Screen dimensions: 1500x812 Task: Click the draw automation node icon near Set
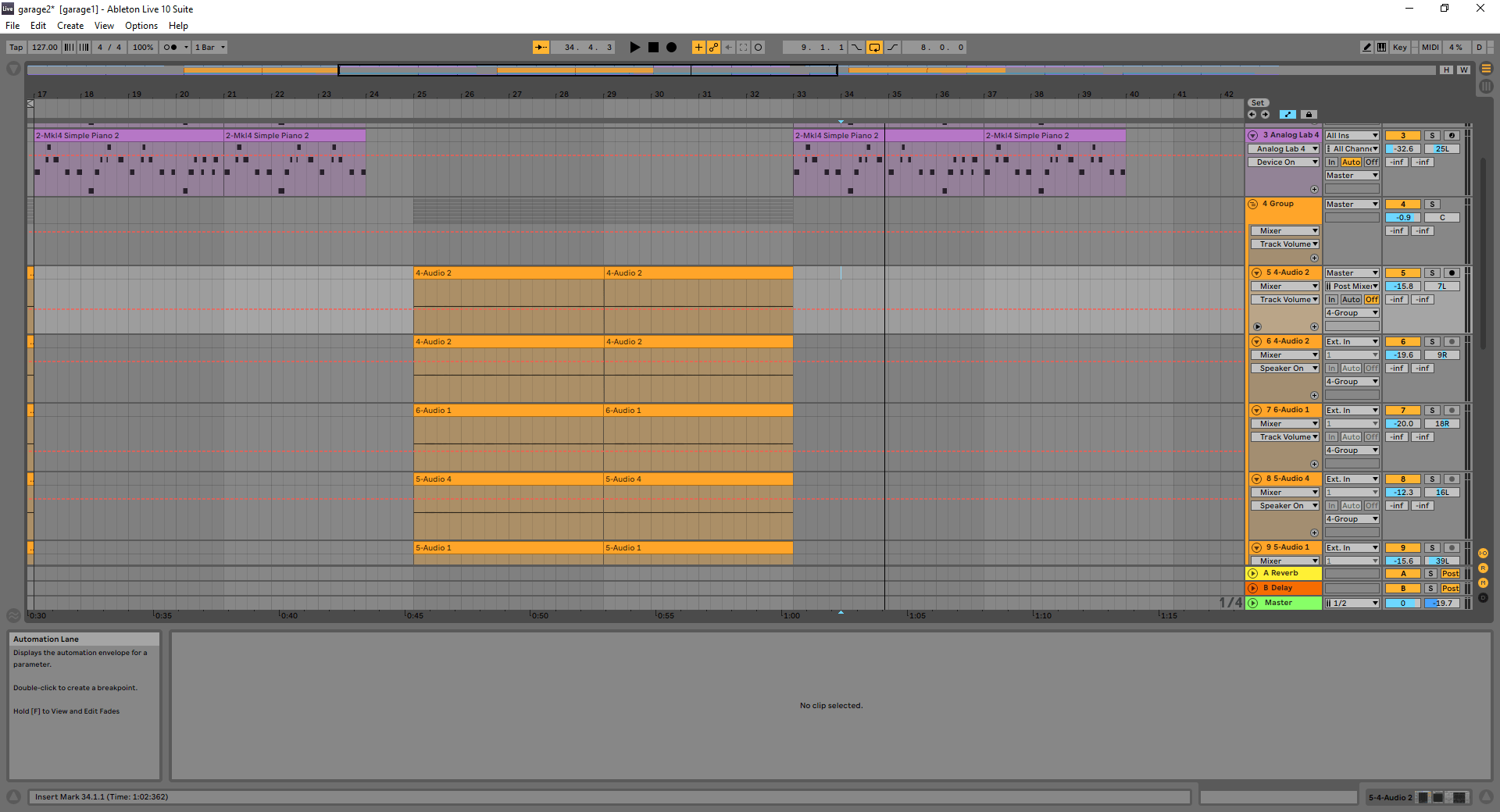tap(1288, 114)
